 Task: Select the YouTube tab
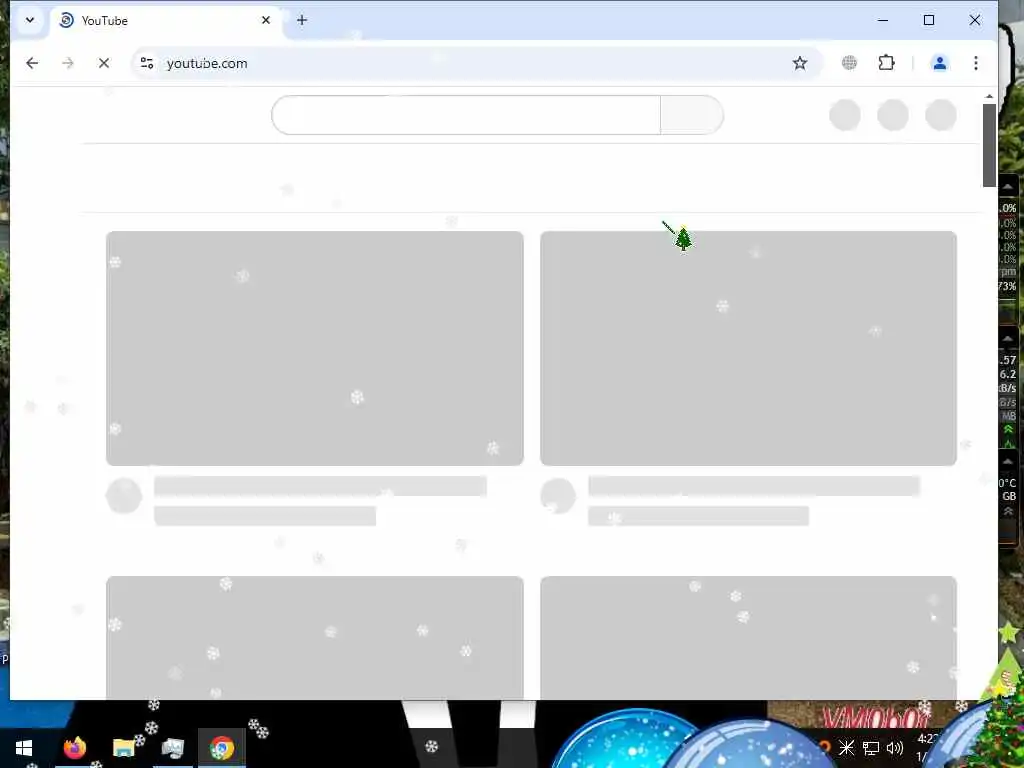[165, 20]
